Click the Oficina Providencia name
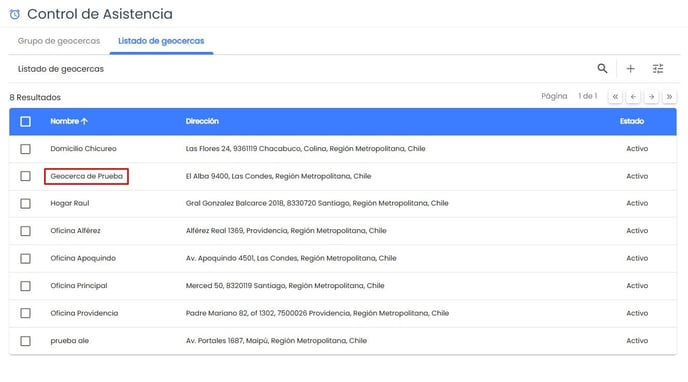Screen dimensions: 688x382 84,313
